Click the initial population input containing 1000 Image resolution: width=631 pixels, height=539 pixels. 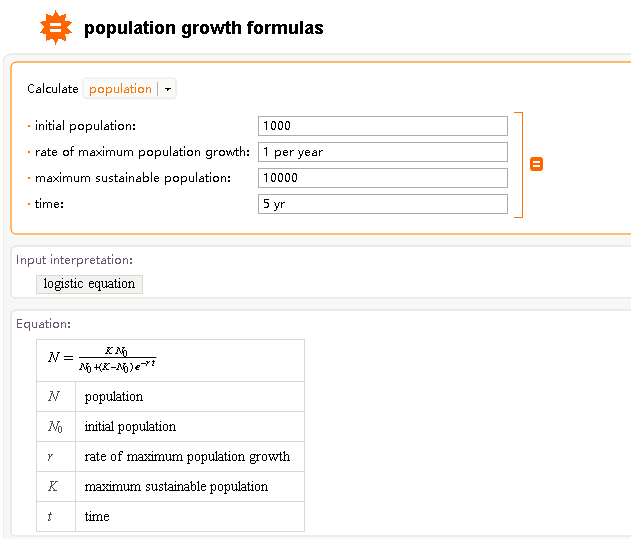click(x=382, y=126)
